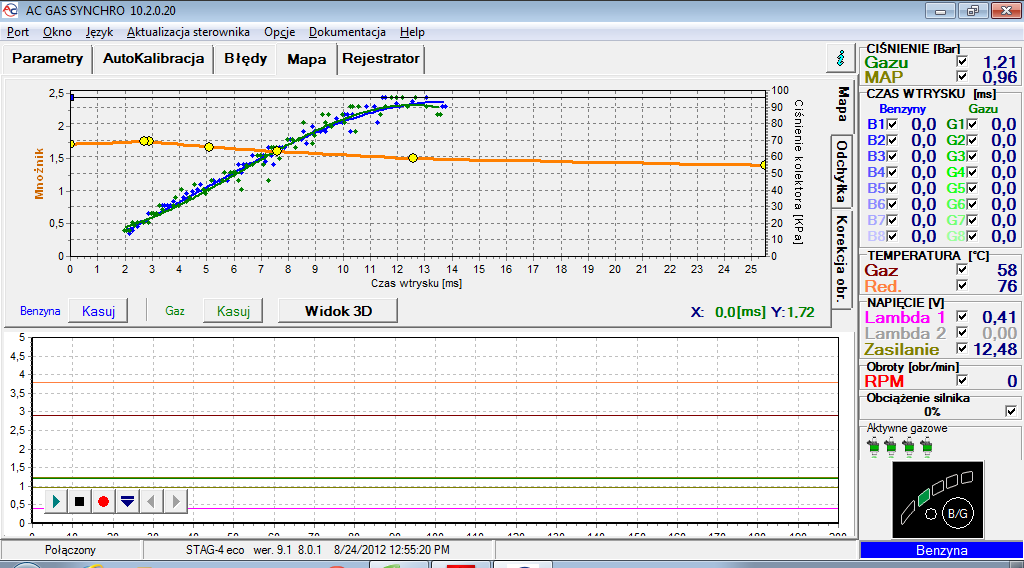Click the Widok 3D button

[x=337, y=311]
